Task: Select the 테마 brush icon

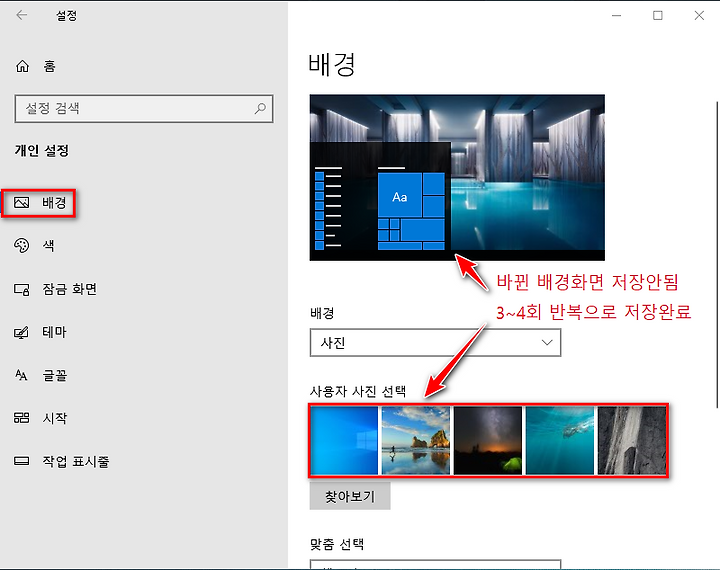Action: coord(22,332)
